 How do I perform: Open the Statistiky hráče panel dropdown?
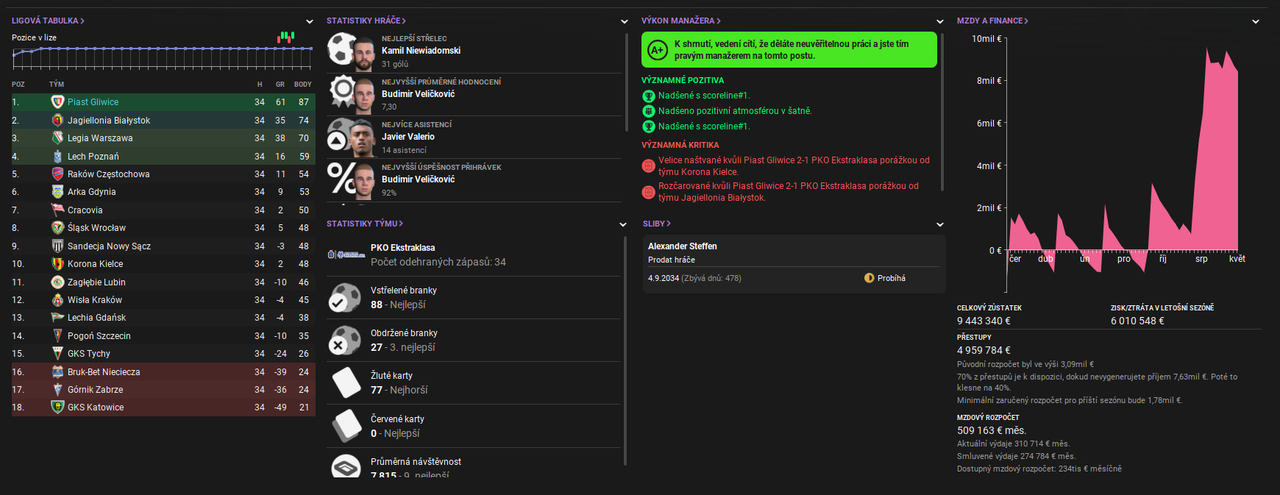click(625, 21)
